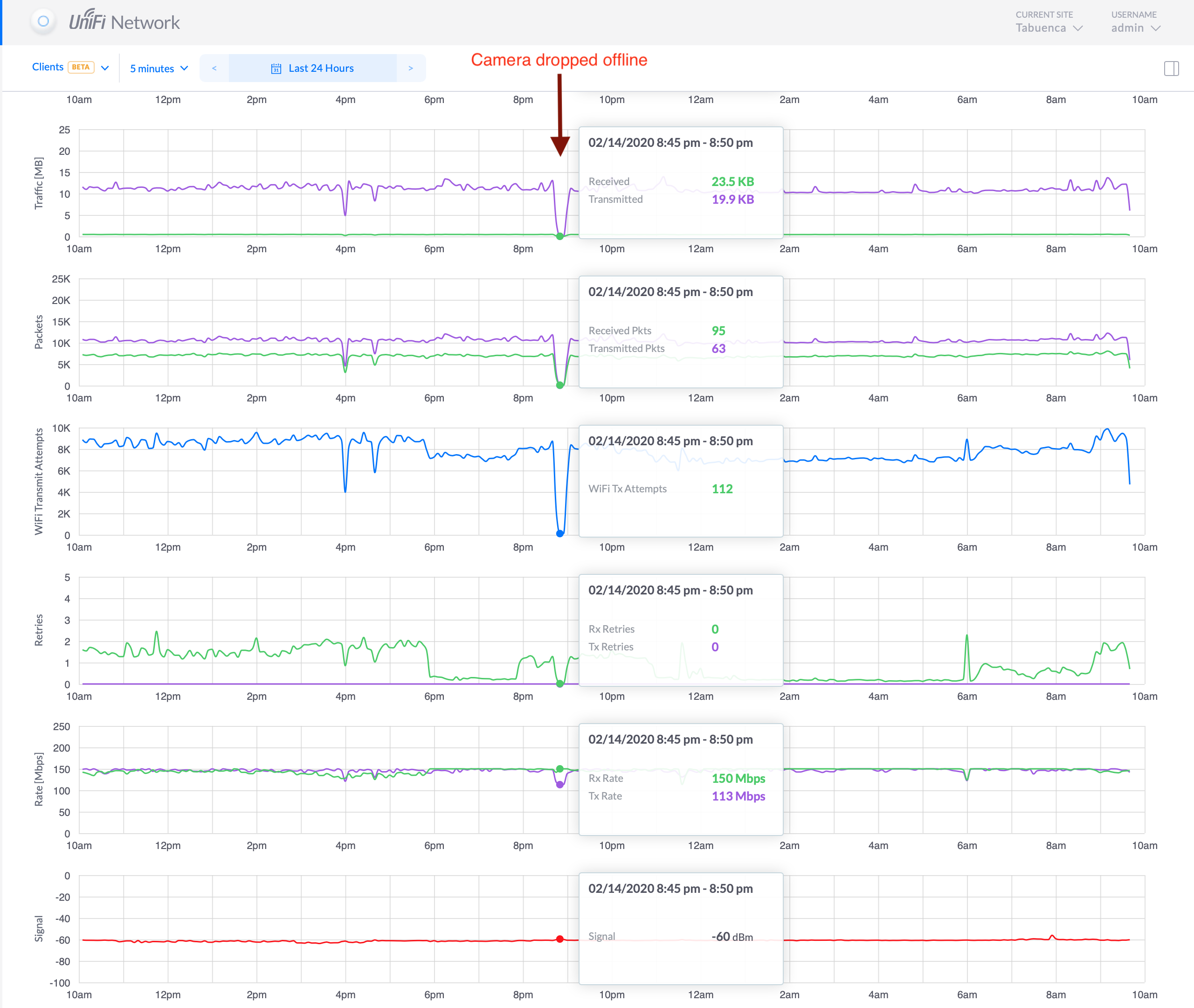
Task: Click the green Retries chart data point
Action: tap(560, 684)
